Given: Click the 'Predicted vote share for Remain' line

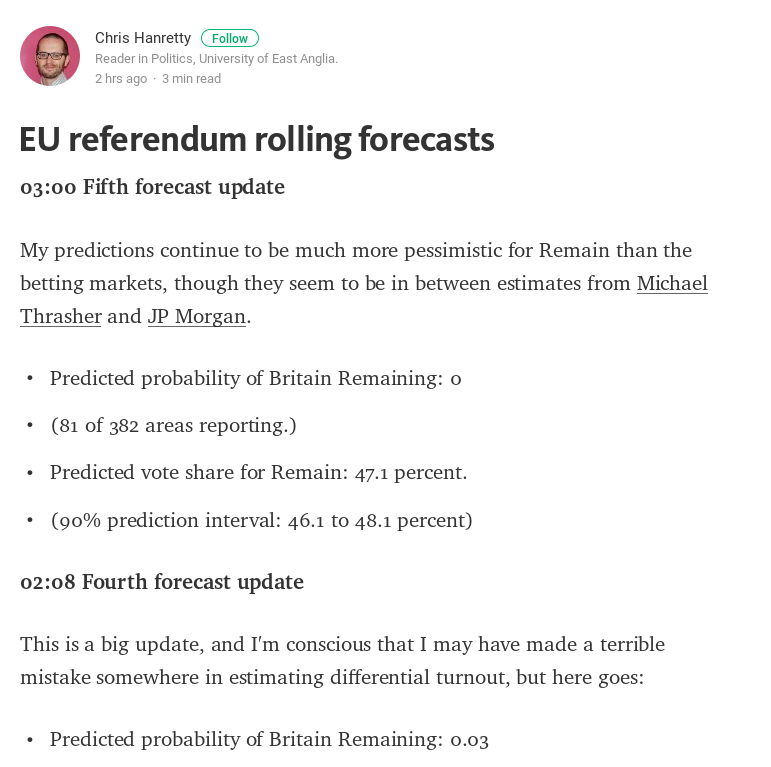Looking at the screenshot, I should coord(259,472).
